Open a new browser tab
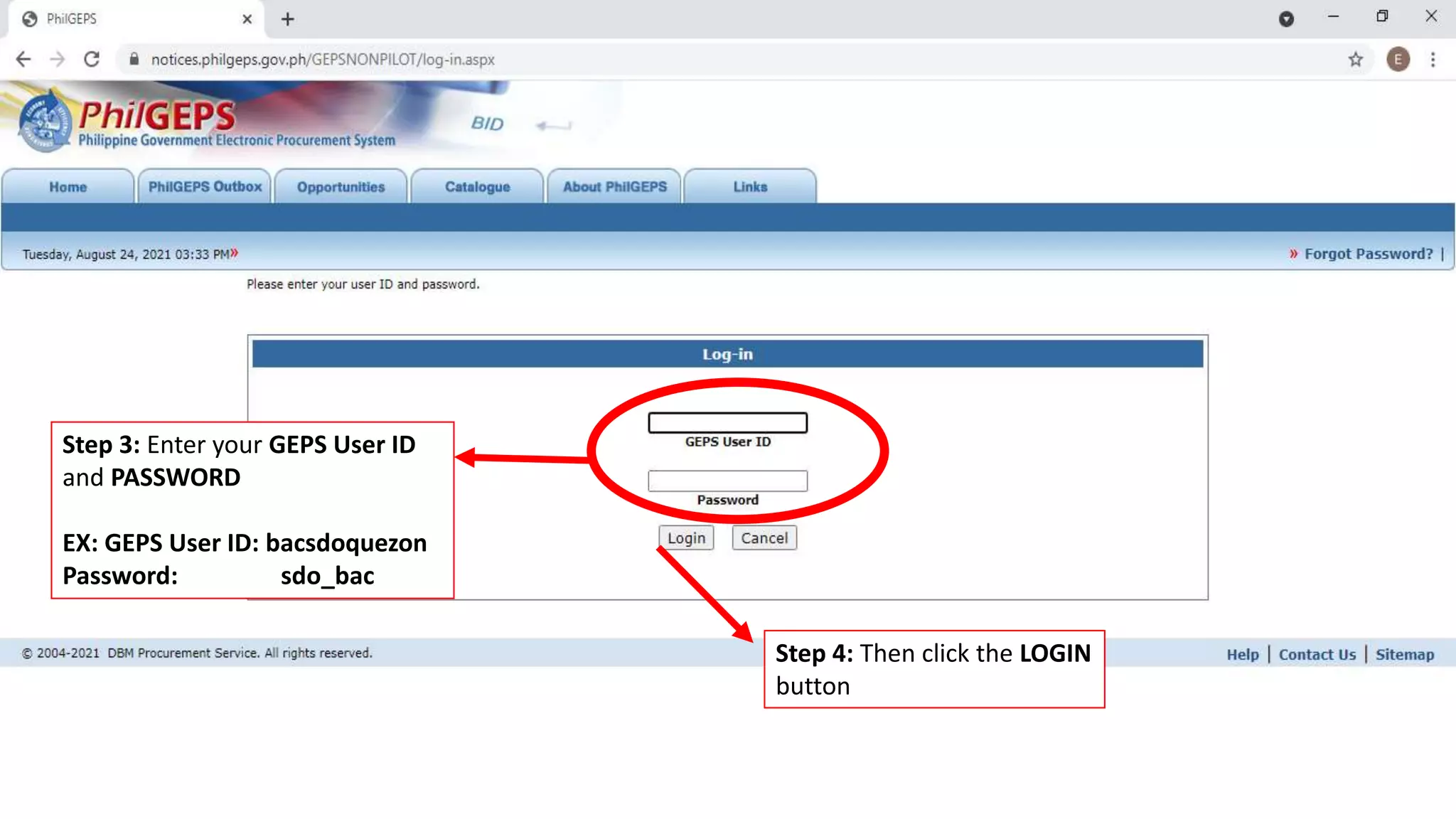This screenshot has height=819, width=1456. click(287, 19)
